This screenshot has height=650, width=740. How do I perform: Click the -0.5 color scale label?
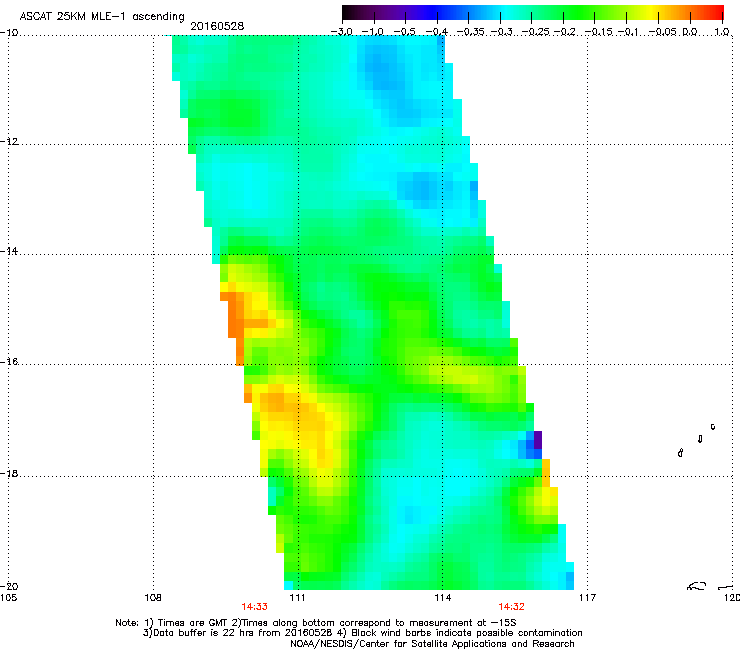point(404,32)
